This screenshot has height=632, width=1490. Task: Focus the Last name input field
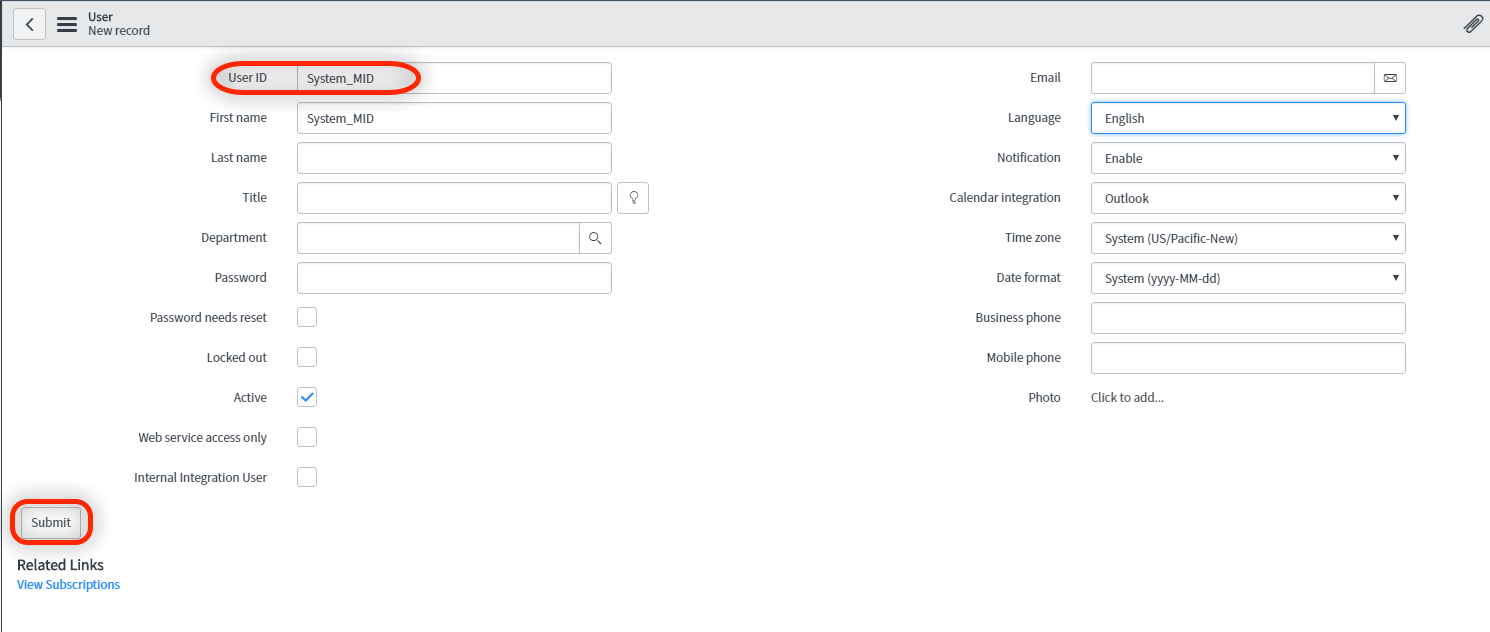[454, 158]
